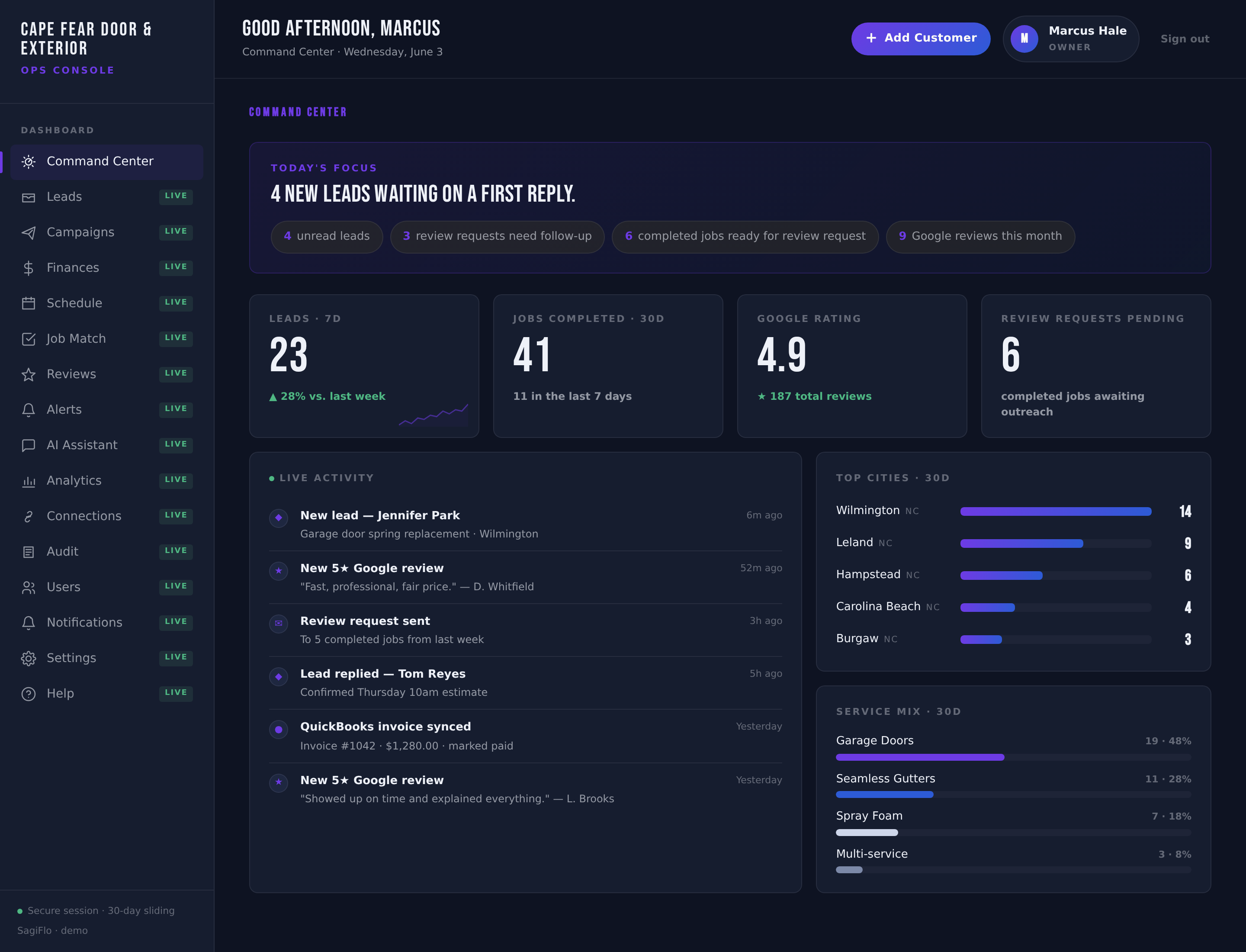Click the Burgaw city count 3
Screen dimensions: 1246x952
click(x=1188, y=640)
